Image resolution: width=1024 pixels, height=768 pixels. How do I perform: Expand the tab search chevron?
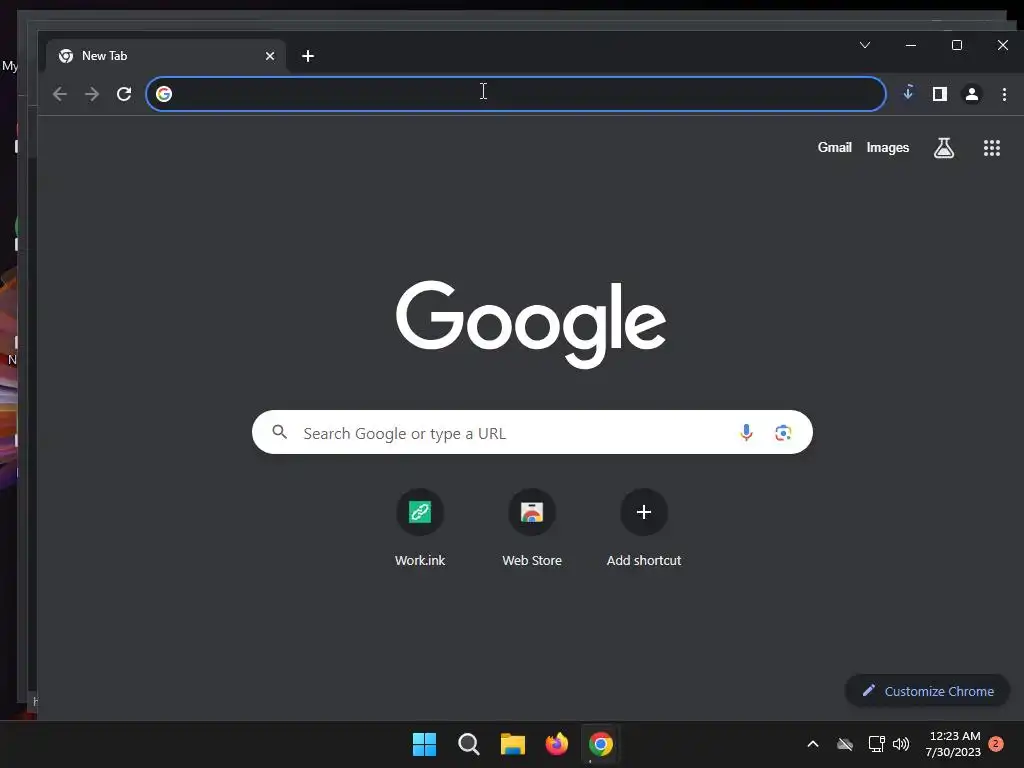(x=865, y=45)
